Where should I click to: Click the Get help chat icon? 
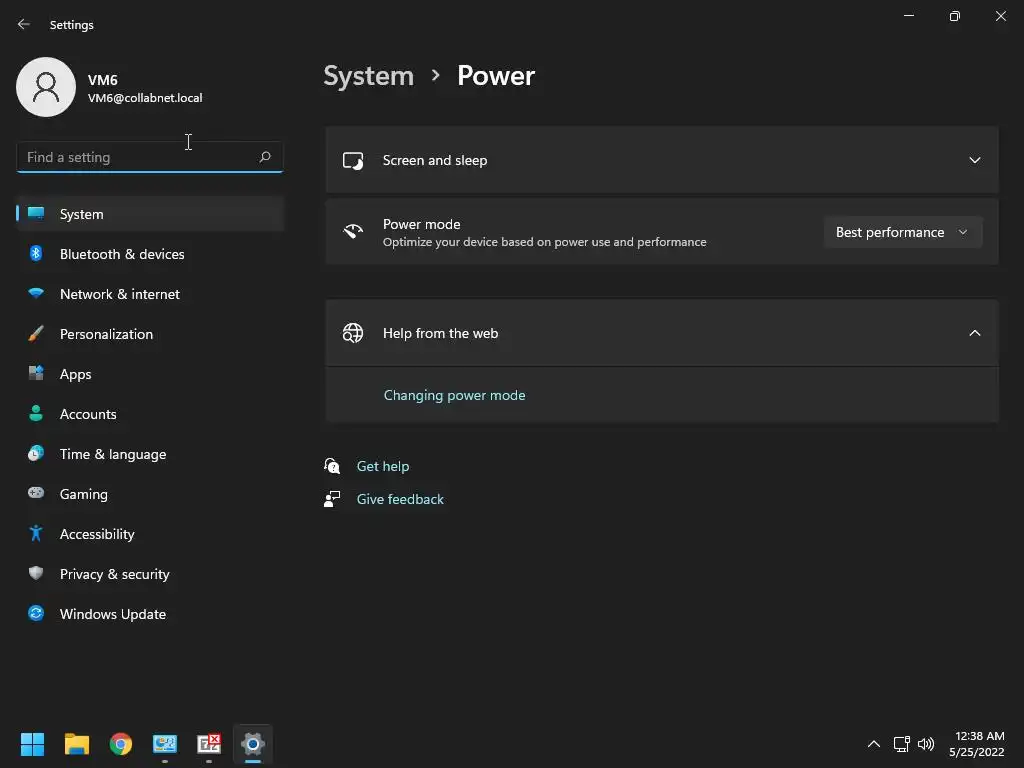pyautogui.click(x=332, y=466)
